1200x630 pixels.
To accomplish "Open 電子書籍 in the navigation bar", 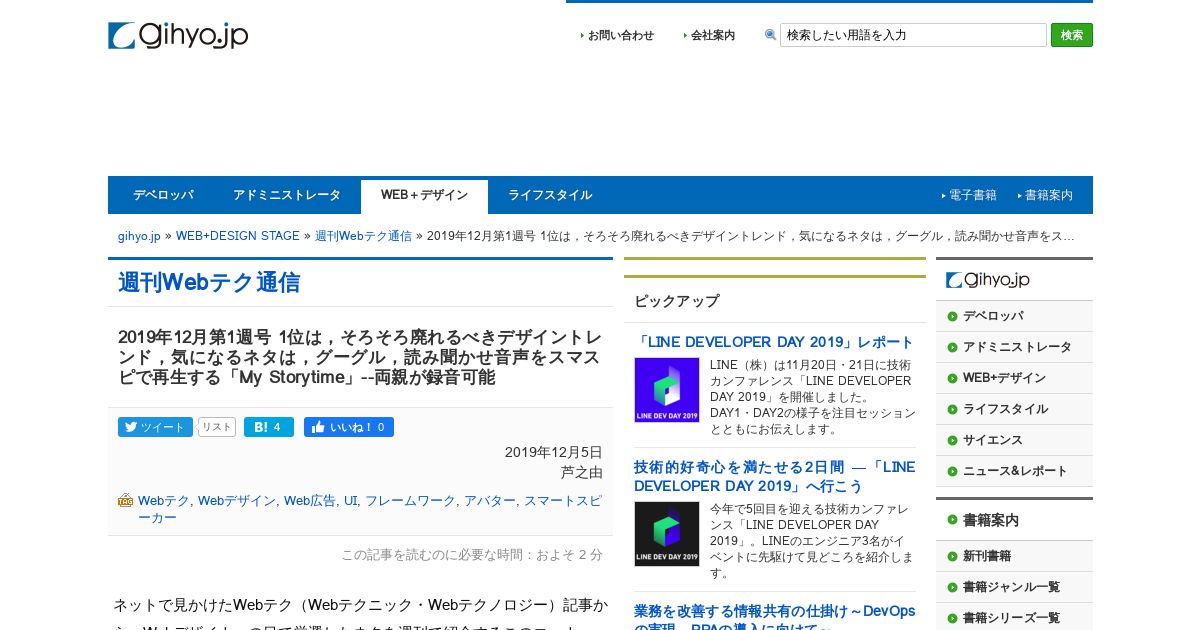I will [972, 195].
